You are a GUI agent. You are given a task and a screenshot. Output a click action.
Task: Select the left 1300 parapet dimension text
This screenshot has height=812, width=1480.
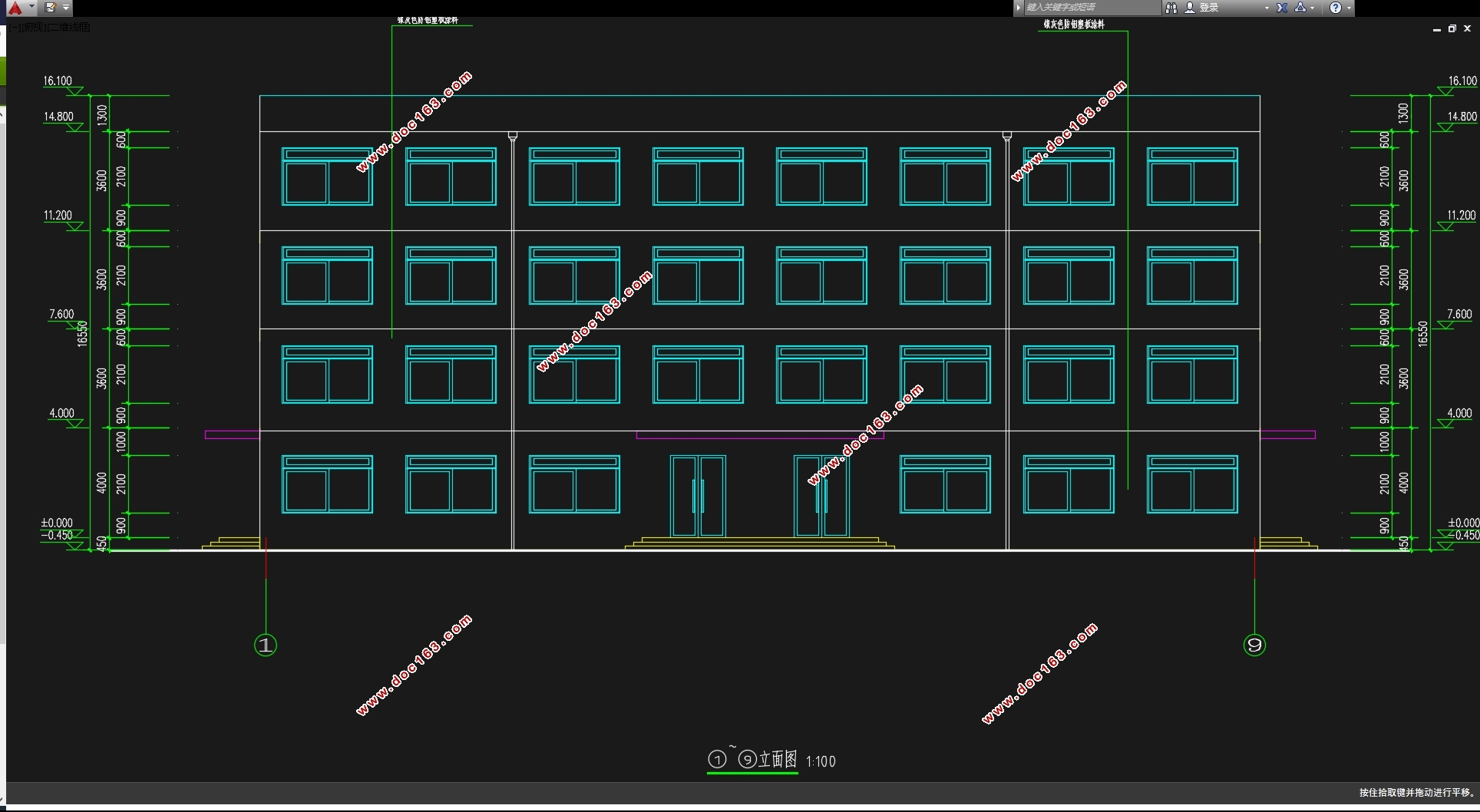point(101,114)
